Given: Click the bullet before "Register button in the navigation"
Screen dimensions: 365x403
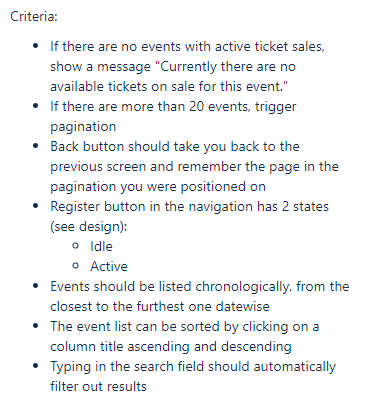Looking at the screenshot, I should pos(36,206).
